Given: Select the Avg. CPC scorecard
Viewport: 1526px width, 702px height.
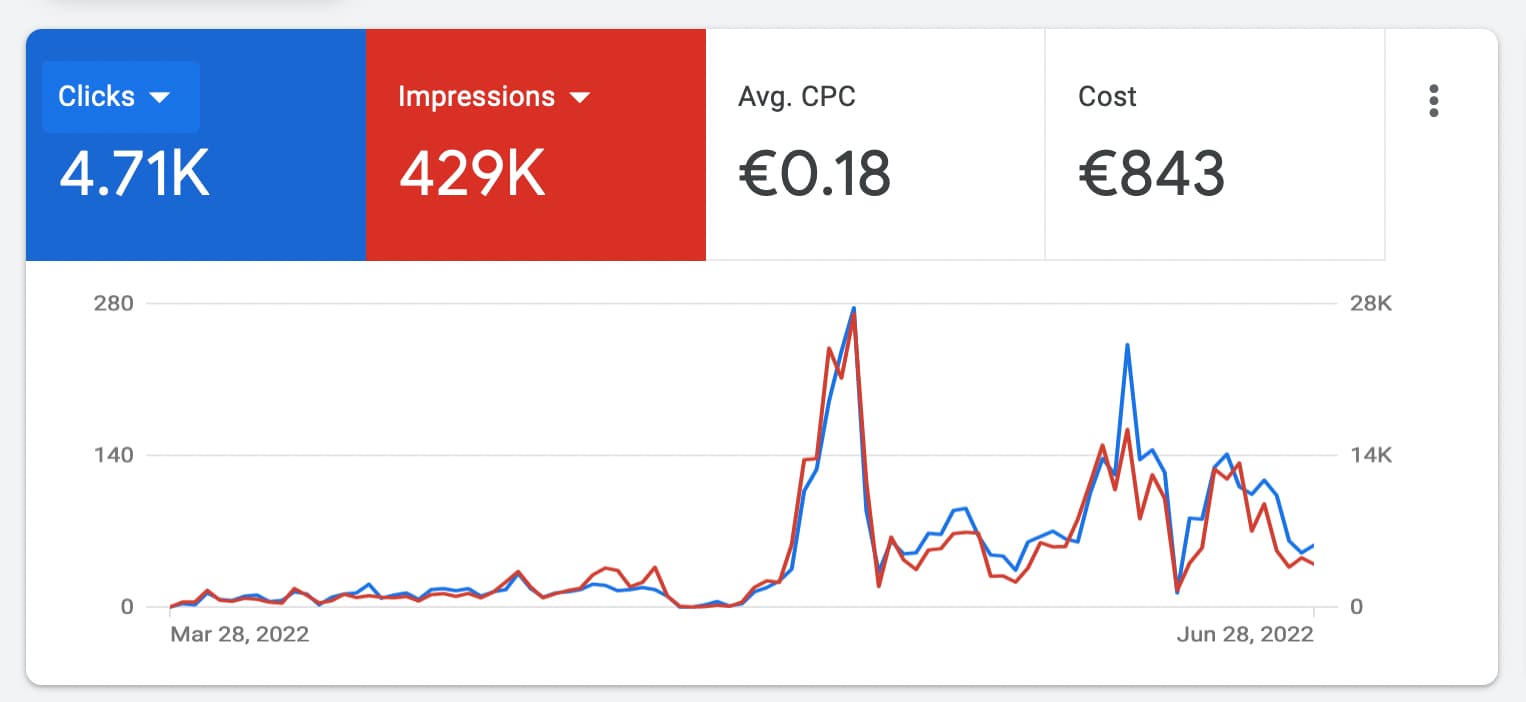Looking at the screenshot, I should 875,145.
